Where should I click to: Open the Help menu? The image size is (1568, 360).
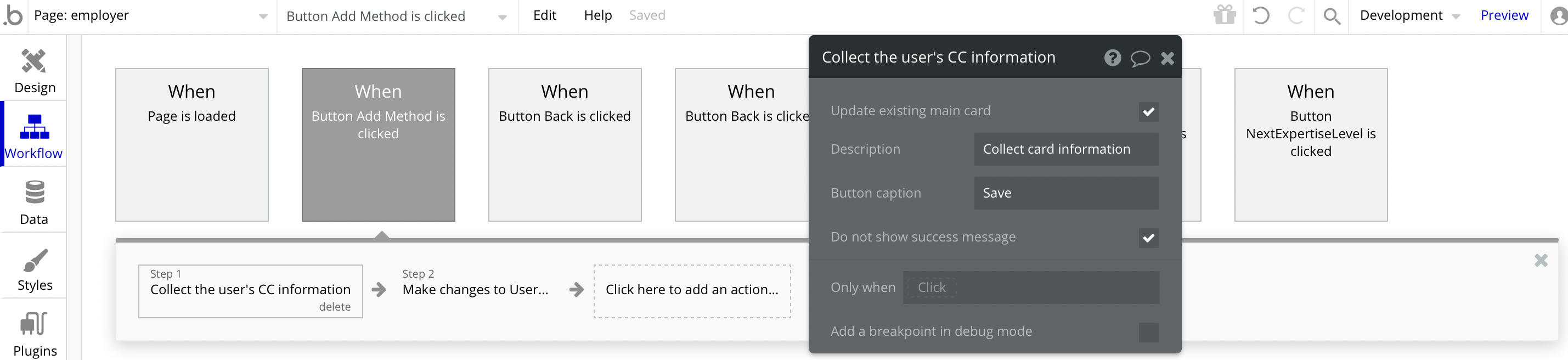597,15
